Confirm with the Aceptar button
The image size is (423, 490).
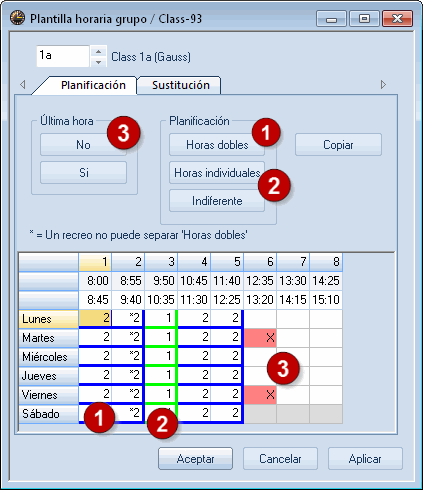(x=195, y=459)
